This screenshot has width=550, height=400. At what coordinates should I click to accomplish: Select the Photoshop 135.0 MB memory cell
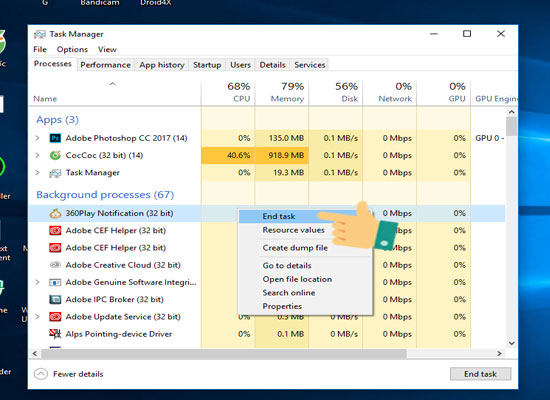pyautogui.click(x=282, y=138)
